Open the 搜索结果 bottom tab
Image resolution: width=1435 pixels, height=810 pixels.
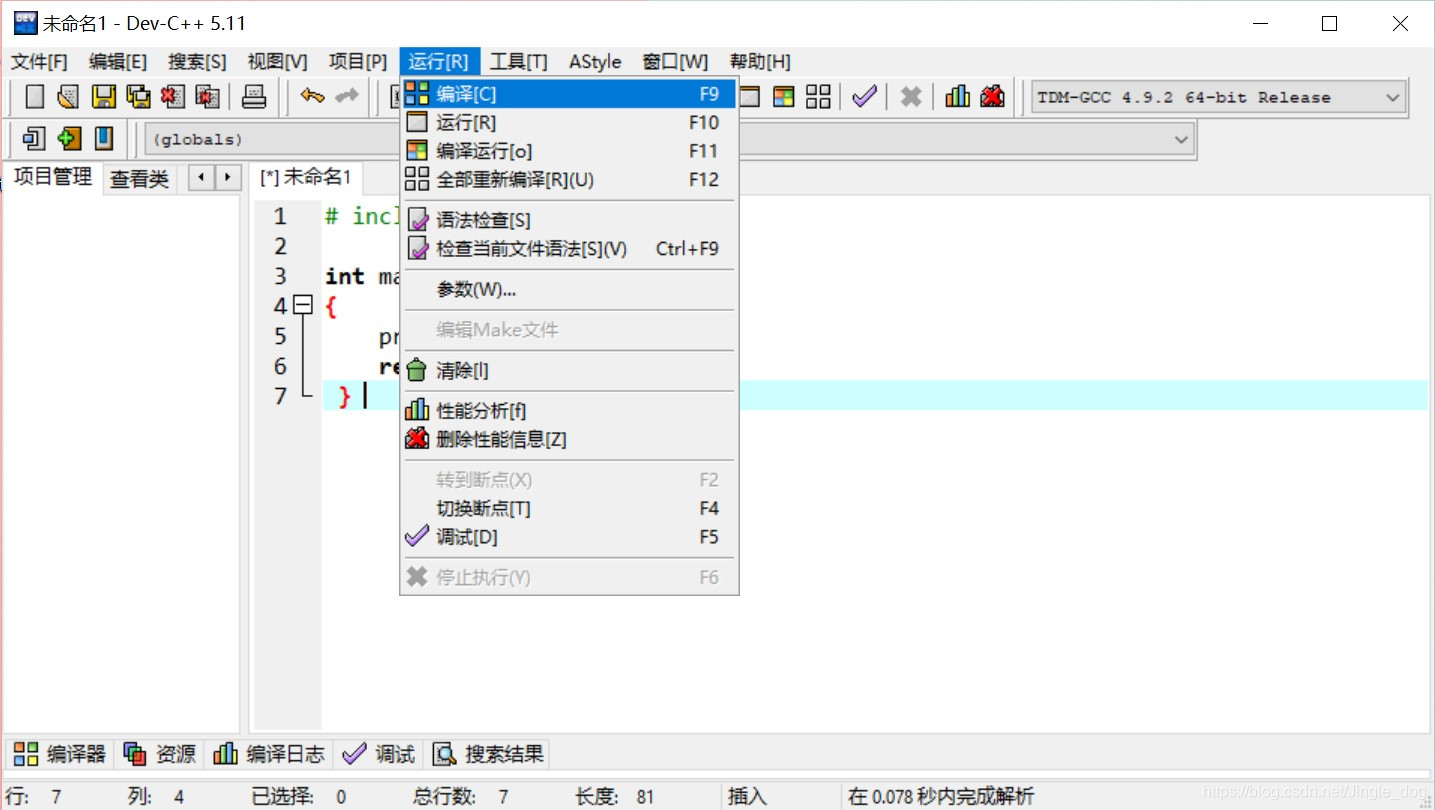(x=489, y=754)
